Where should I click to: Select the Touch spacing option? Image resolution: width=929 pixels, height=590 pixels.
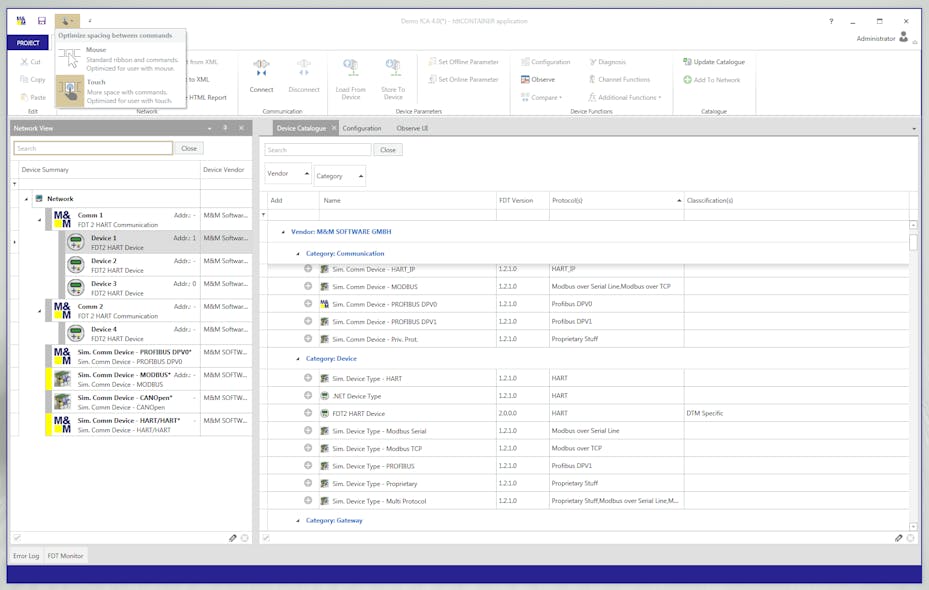click(121, 91)
